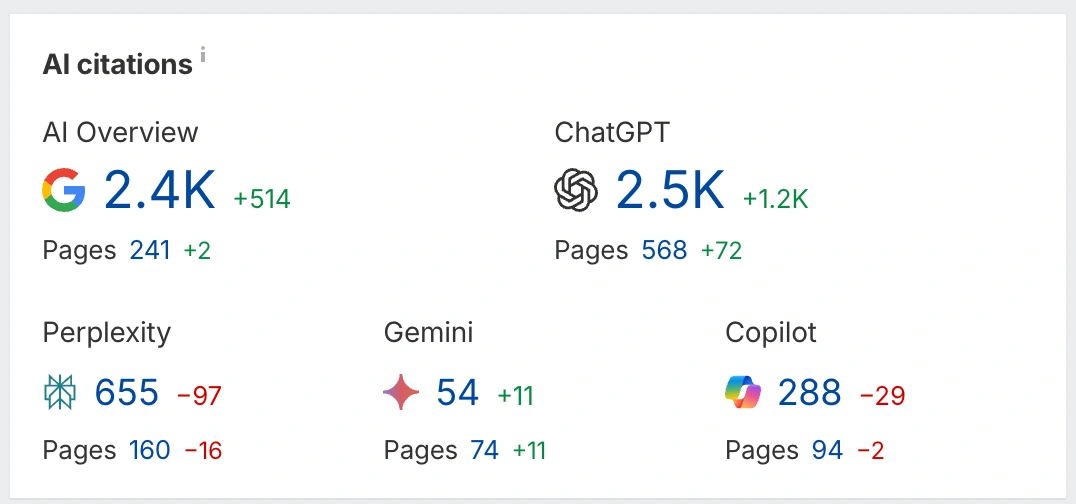This screenshot has height=504, width=1076.
Task: Click the ChatGPT logo icon
Action: tap(576, 190)
